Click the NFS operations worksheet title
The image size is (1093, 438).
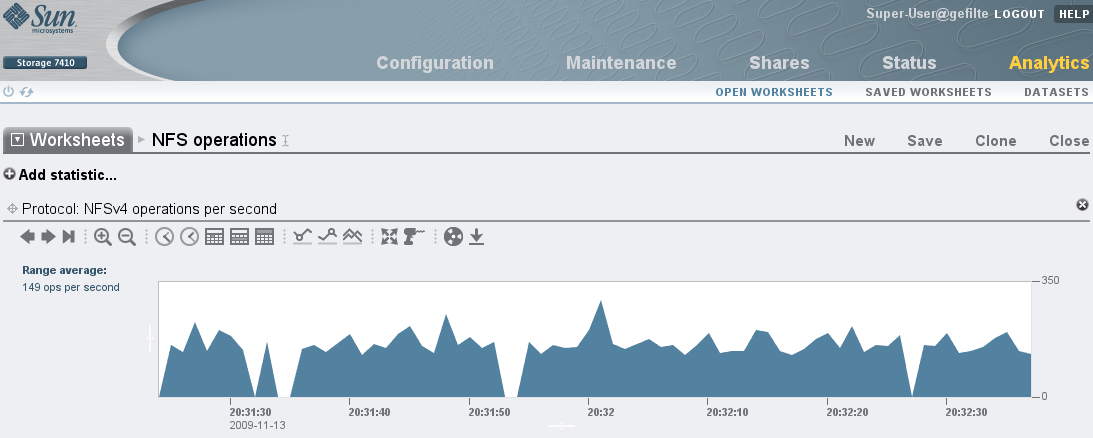point(213,140)
